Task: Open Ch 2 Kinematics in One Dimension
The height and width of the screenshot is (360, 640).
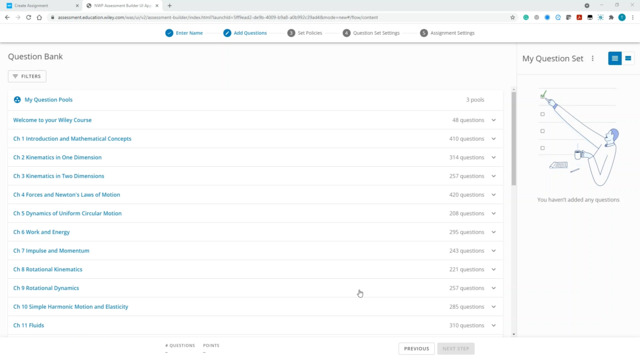Action: click(57, 158)
